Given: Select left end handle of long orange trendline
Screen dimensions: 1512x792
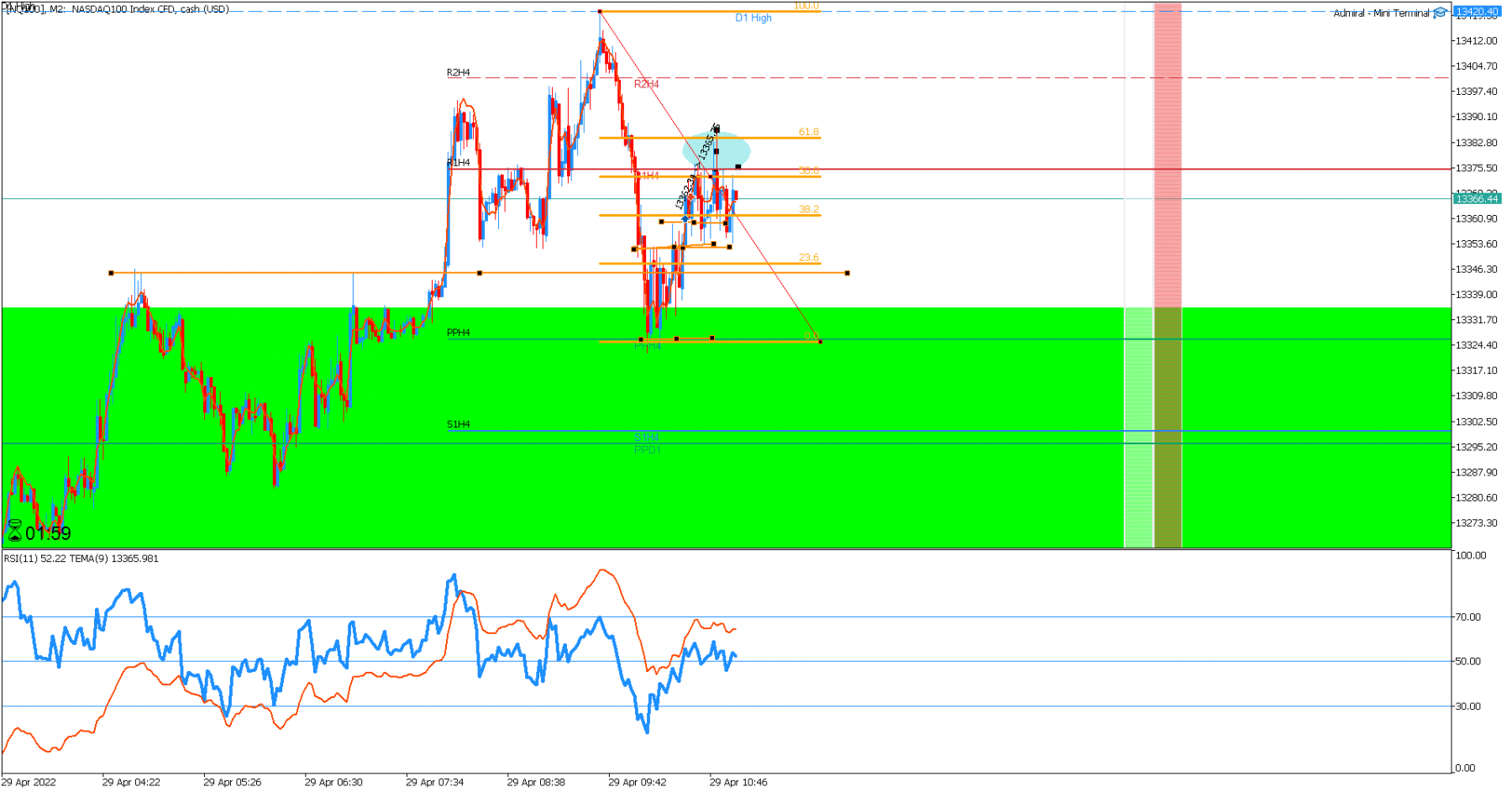Looking at the screenshot, I should [111, 273].
